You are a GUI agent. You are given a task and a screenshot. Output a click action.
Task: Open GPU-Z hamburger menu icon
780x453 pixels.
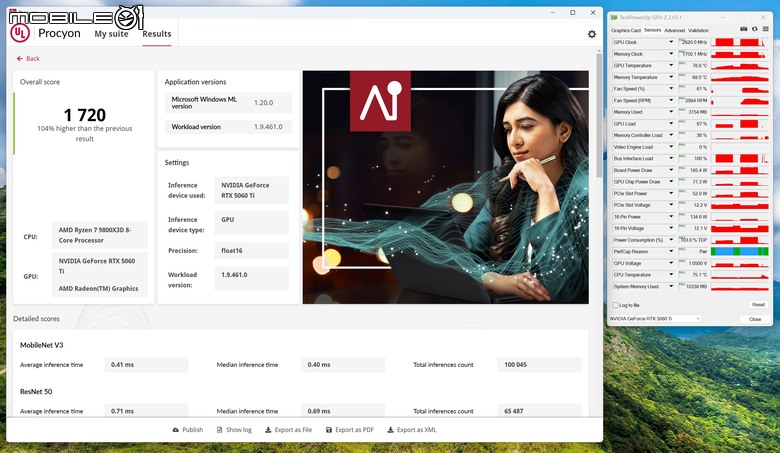point(766,29)
